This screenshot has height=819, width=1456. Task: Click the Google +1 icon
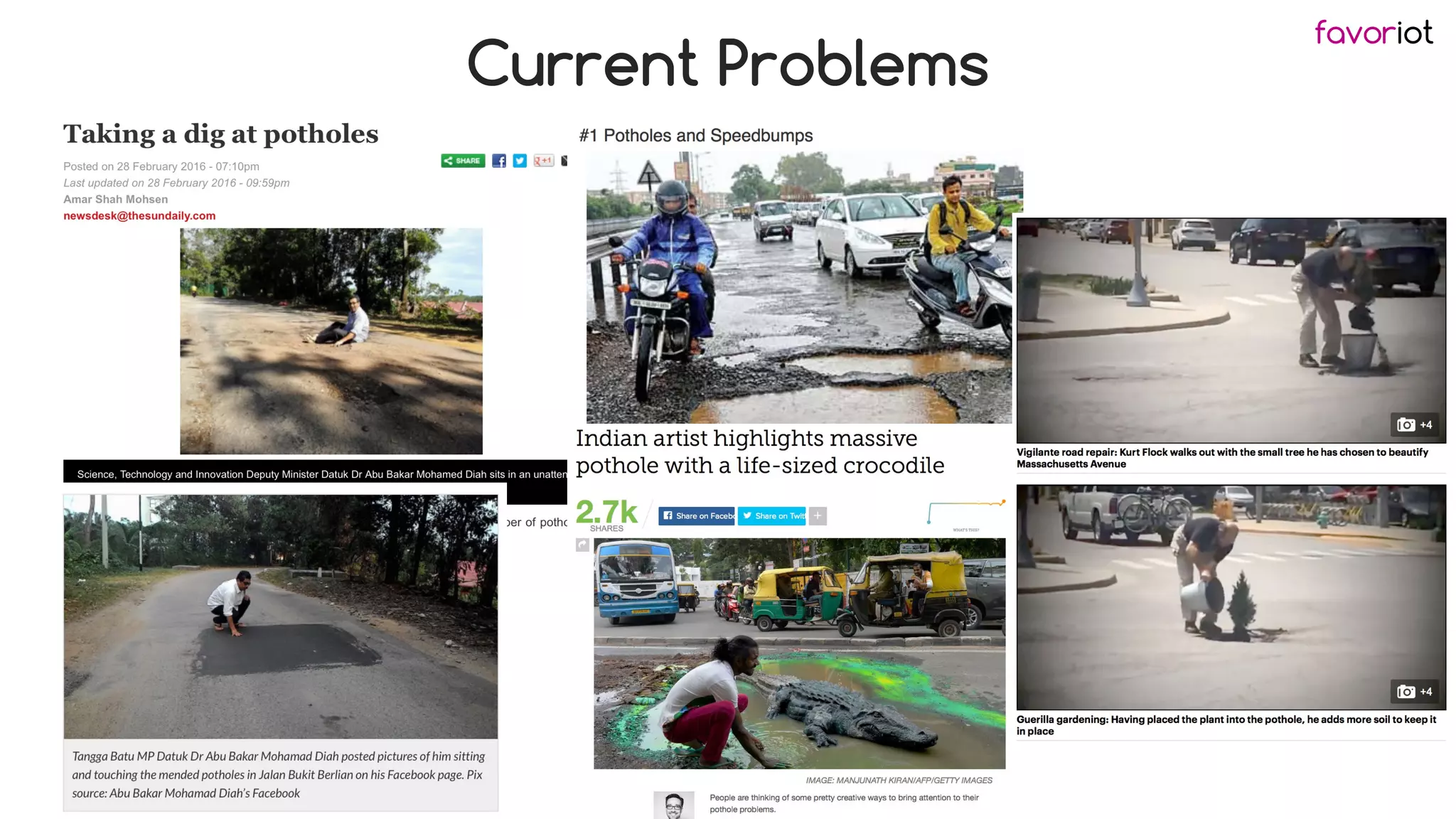point(543,161)
